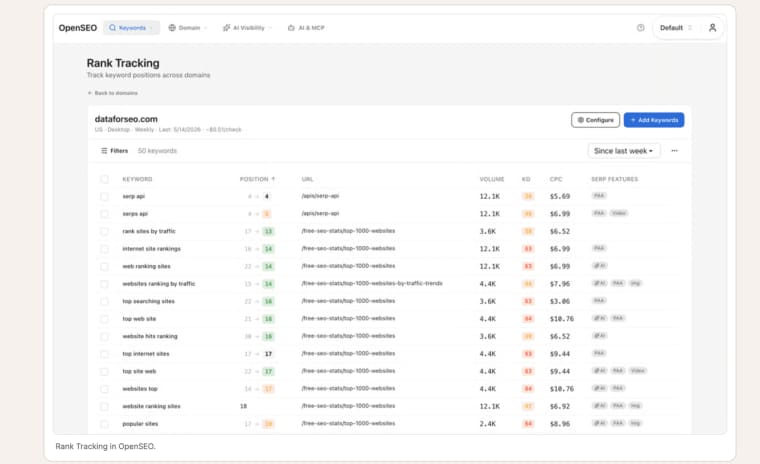This screenshot has height=464, width=760.
Task: Expand the AI Visibility navigation menu
Action: [x=247, y=28]
